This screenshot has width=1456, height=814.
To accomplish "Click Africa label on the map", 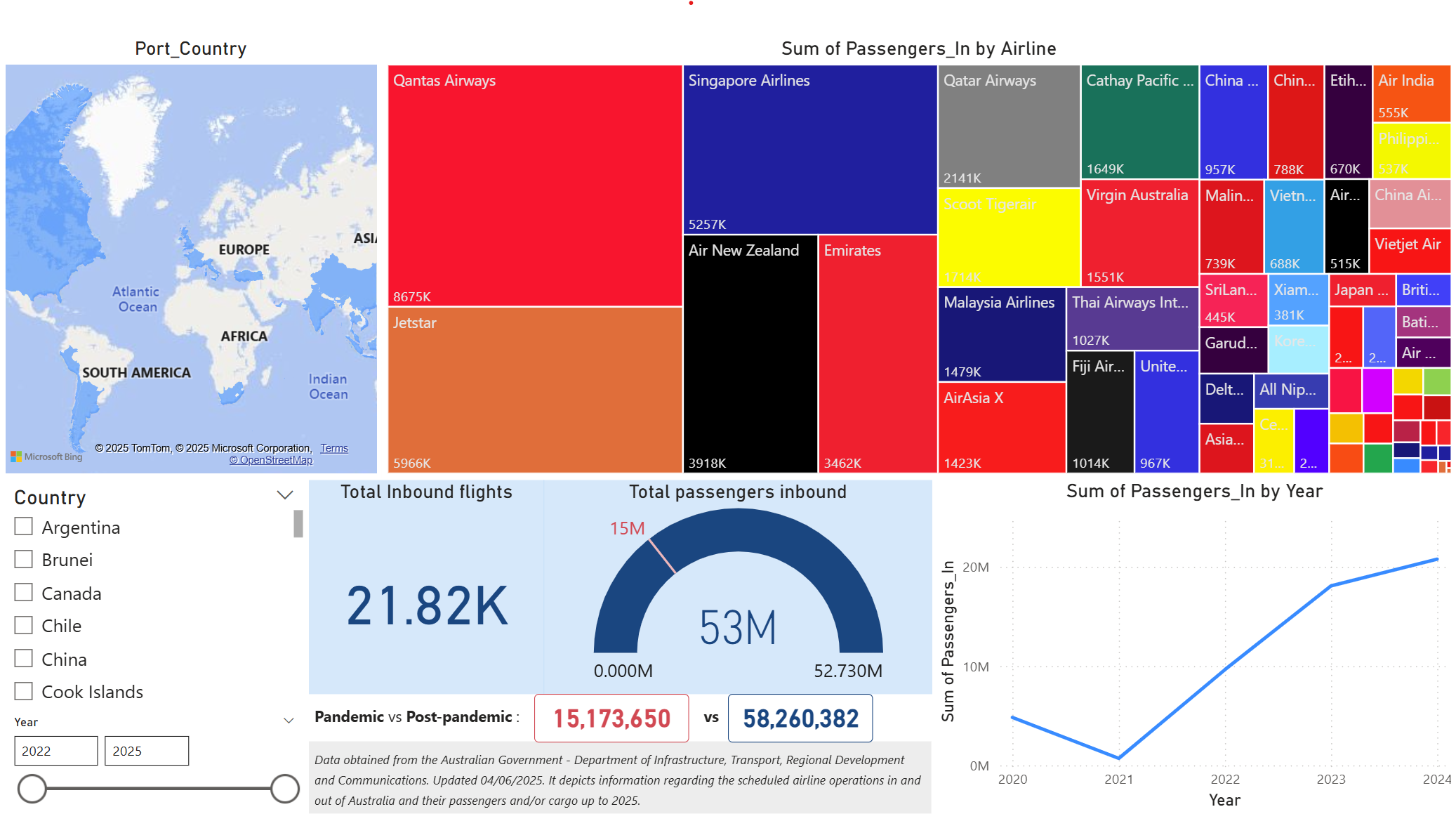I will click(244, 336).
